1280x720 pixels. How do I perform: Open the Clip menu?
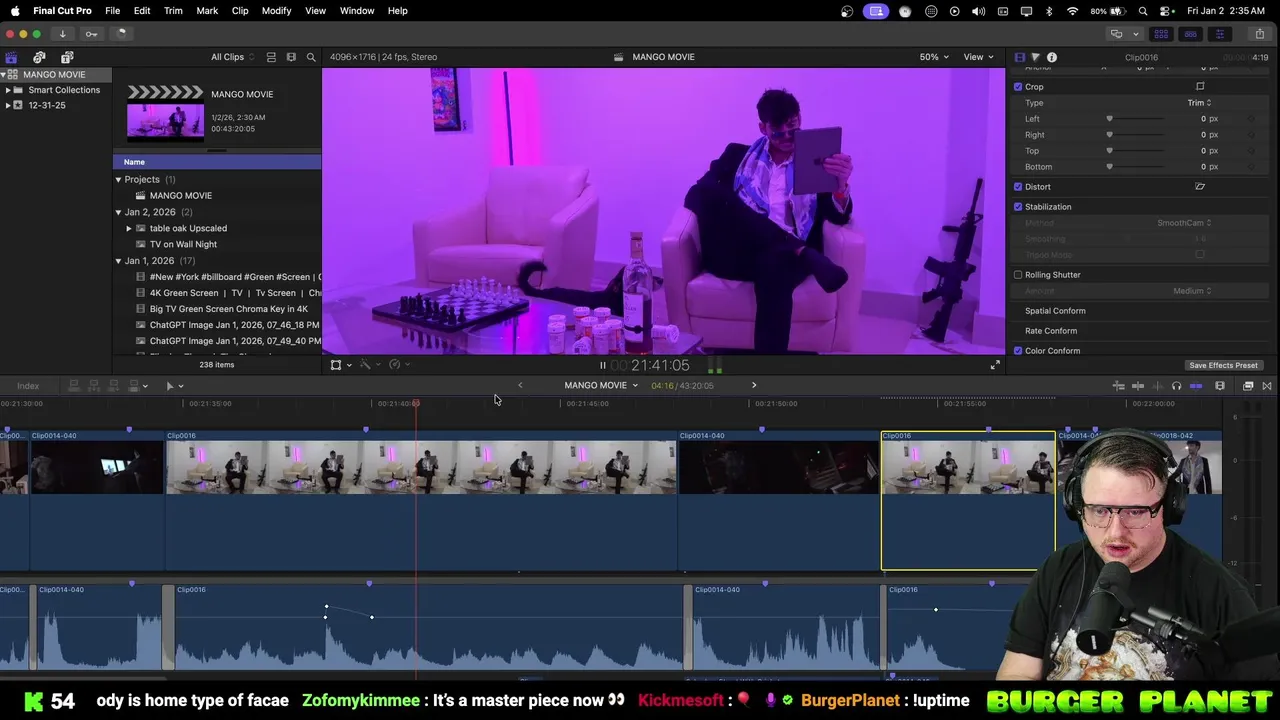point(240,10)
